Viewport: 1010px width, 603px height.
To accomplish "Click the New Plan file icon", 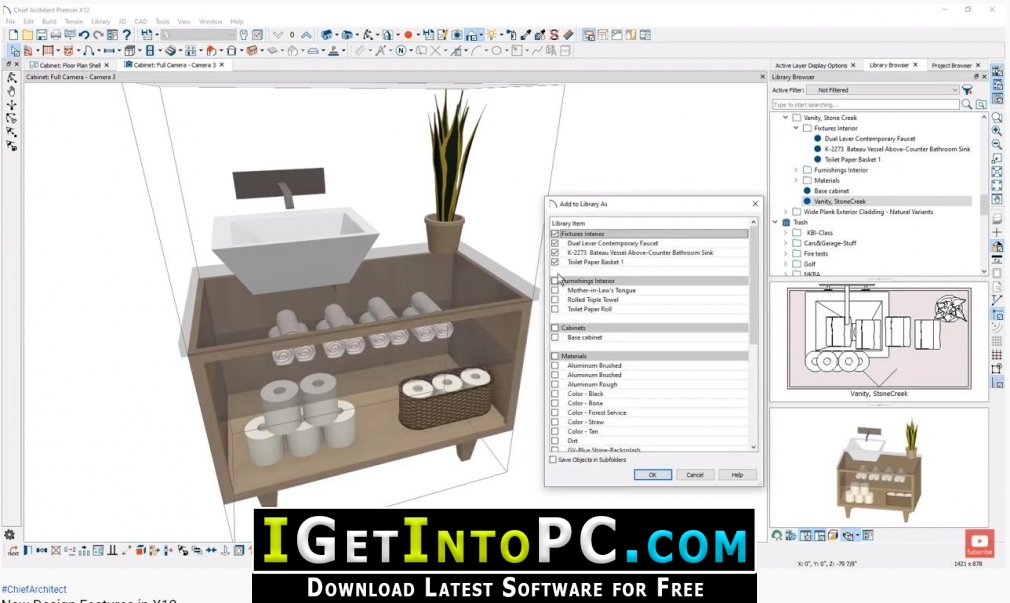I will tap(13, 35).
